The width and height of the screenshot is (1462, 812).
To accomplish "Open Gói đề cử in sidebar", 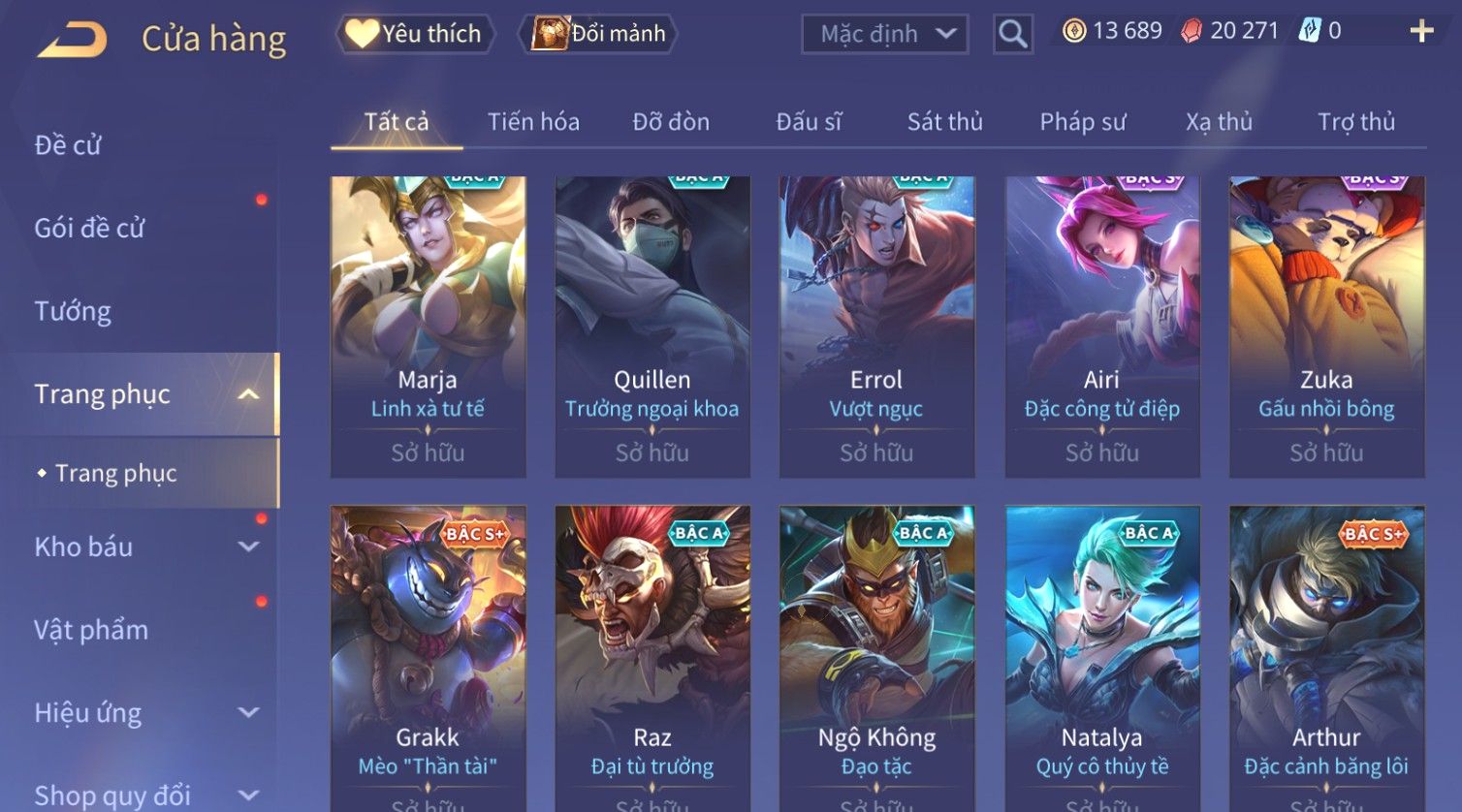I will (89, 229).
